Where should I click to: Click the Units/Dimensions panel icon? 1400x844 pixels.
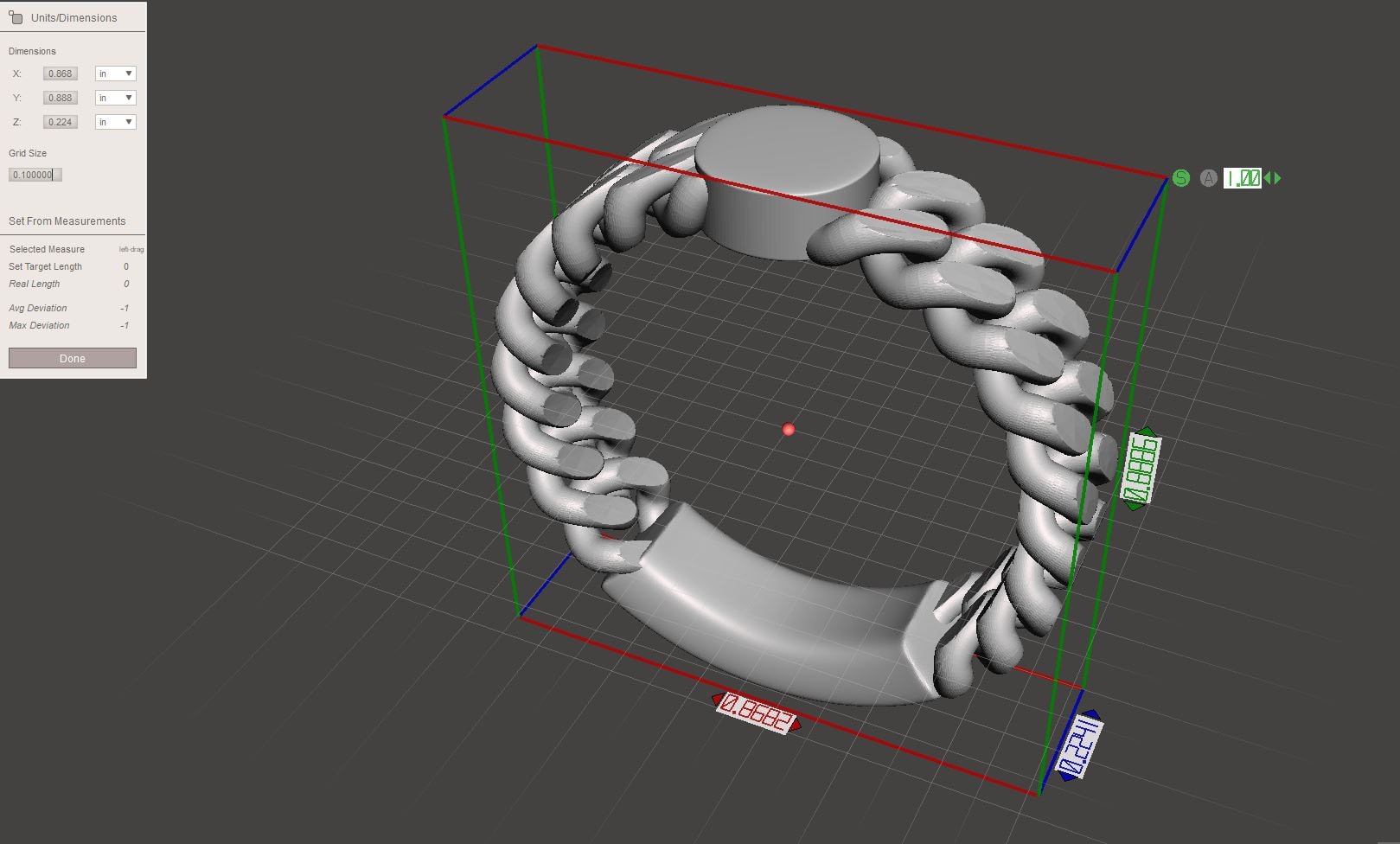point(16,16)
